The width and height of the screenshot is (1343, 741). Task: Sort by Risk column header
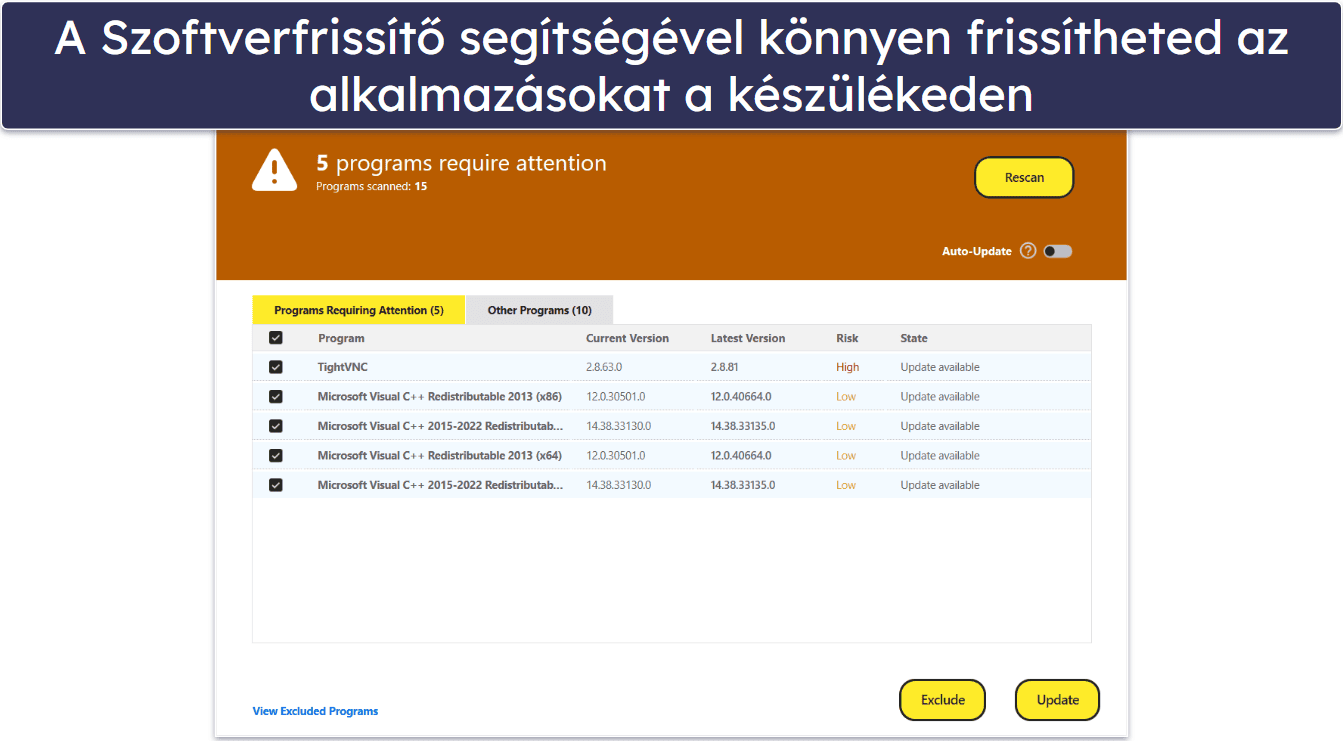coord(847,338)
